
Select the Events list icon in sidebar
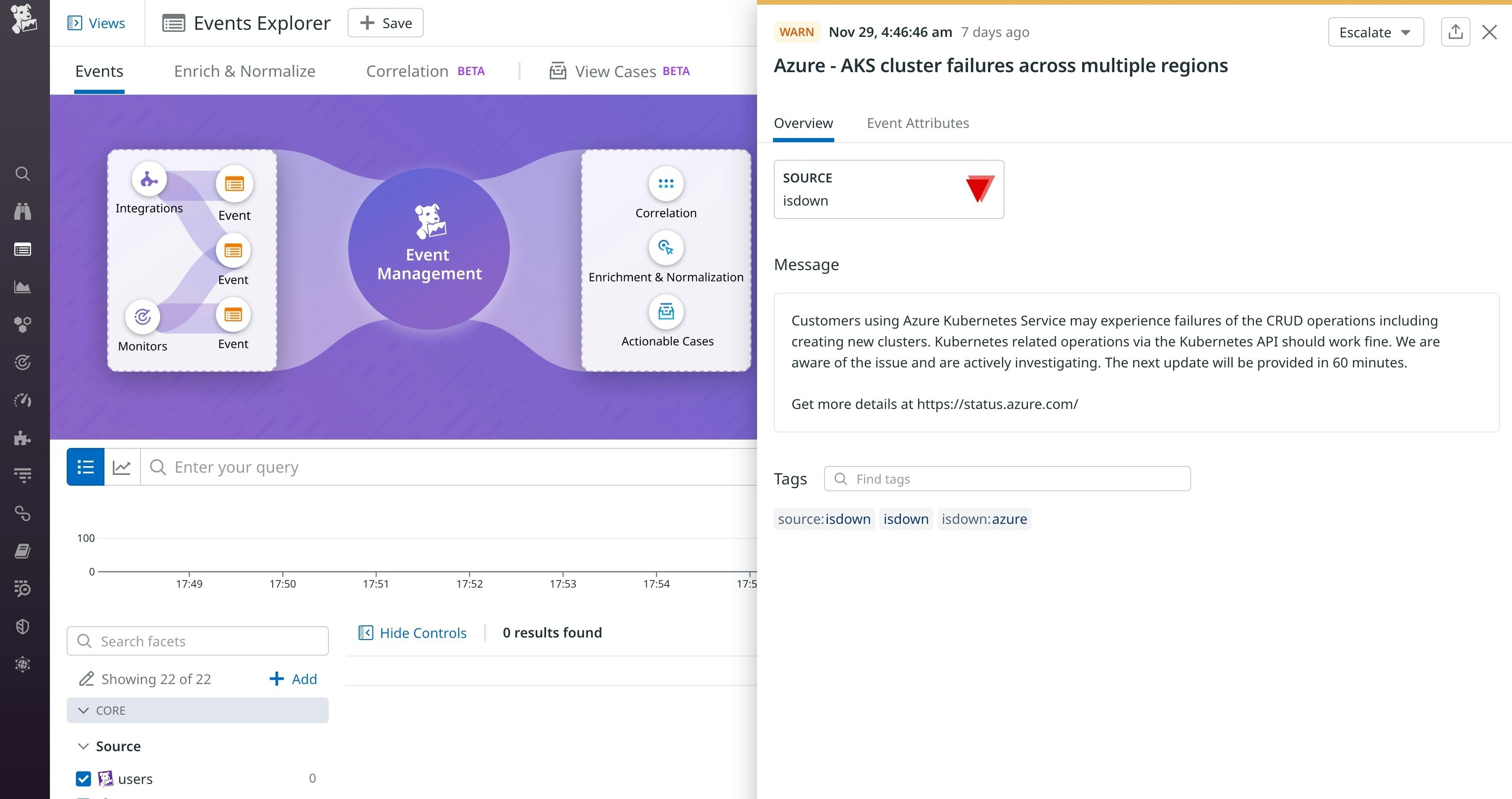point(22,250)
